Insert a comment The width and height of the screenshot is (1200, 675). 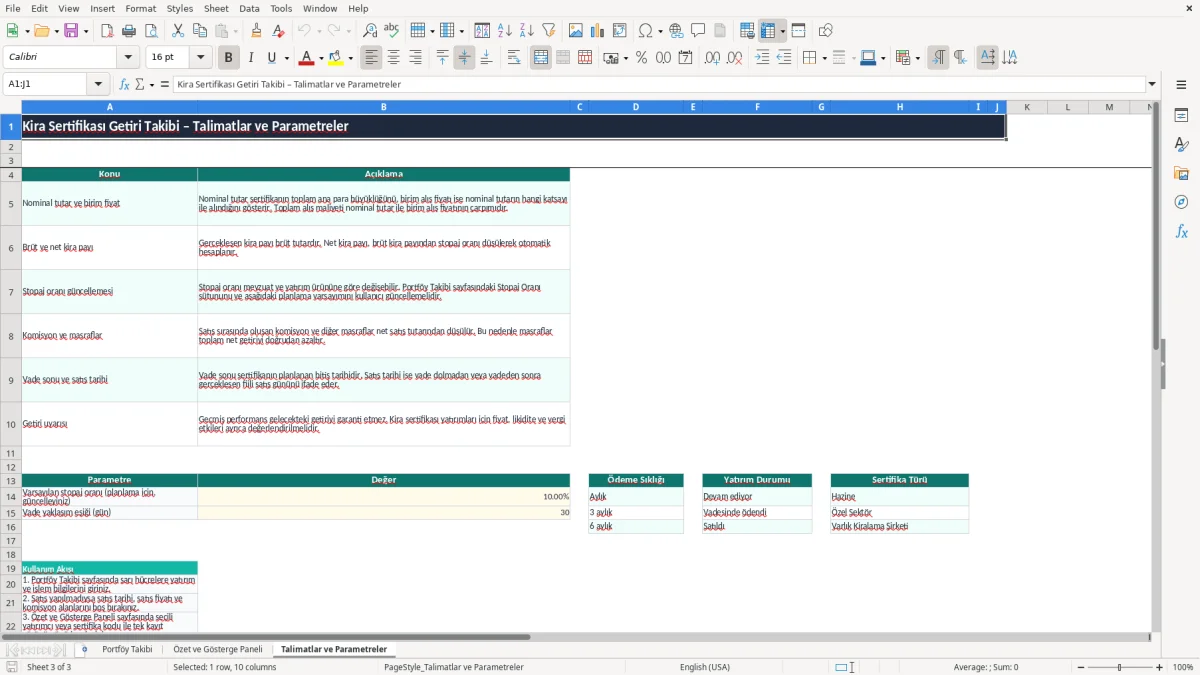pyautogui.click(x=698, y=31)
